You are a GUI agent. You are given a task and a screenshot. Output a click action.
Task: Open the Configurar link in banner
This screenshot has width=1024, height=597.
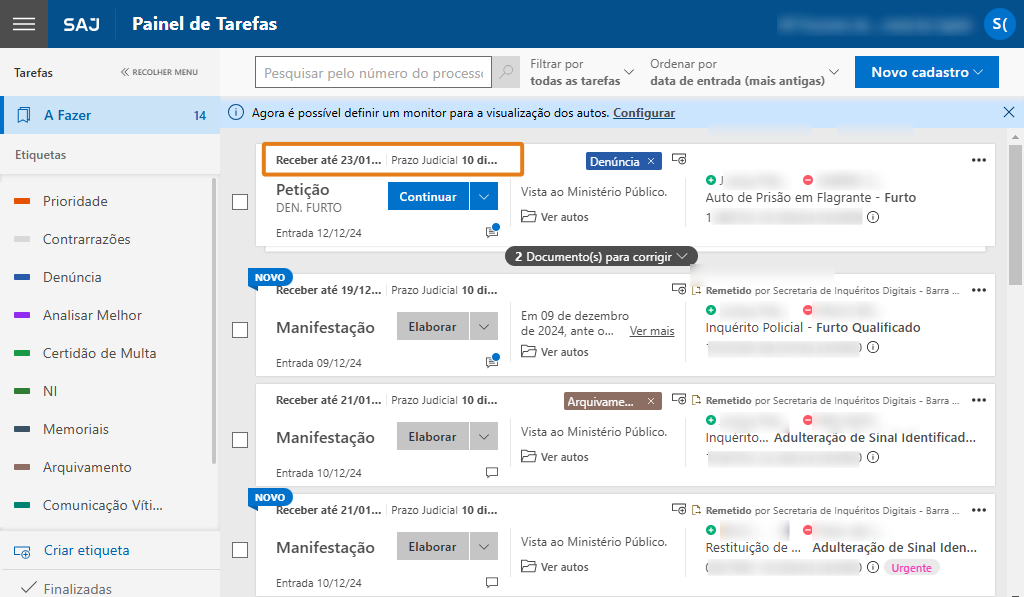coord(643,113)
